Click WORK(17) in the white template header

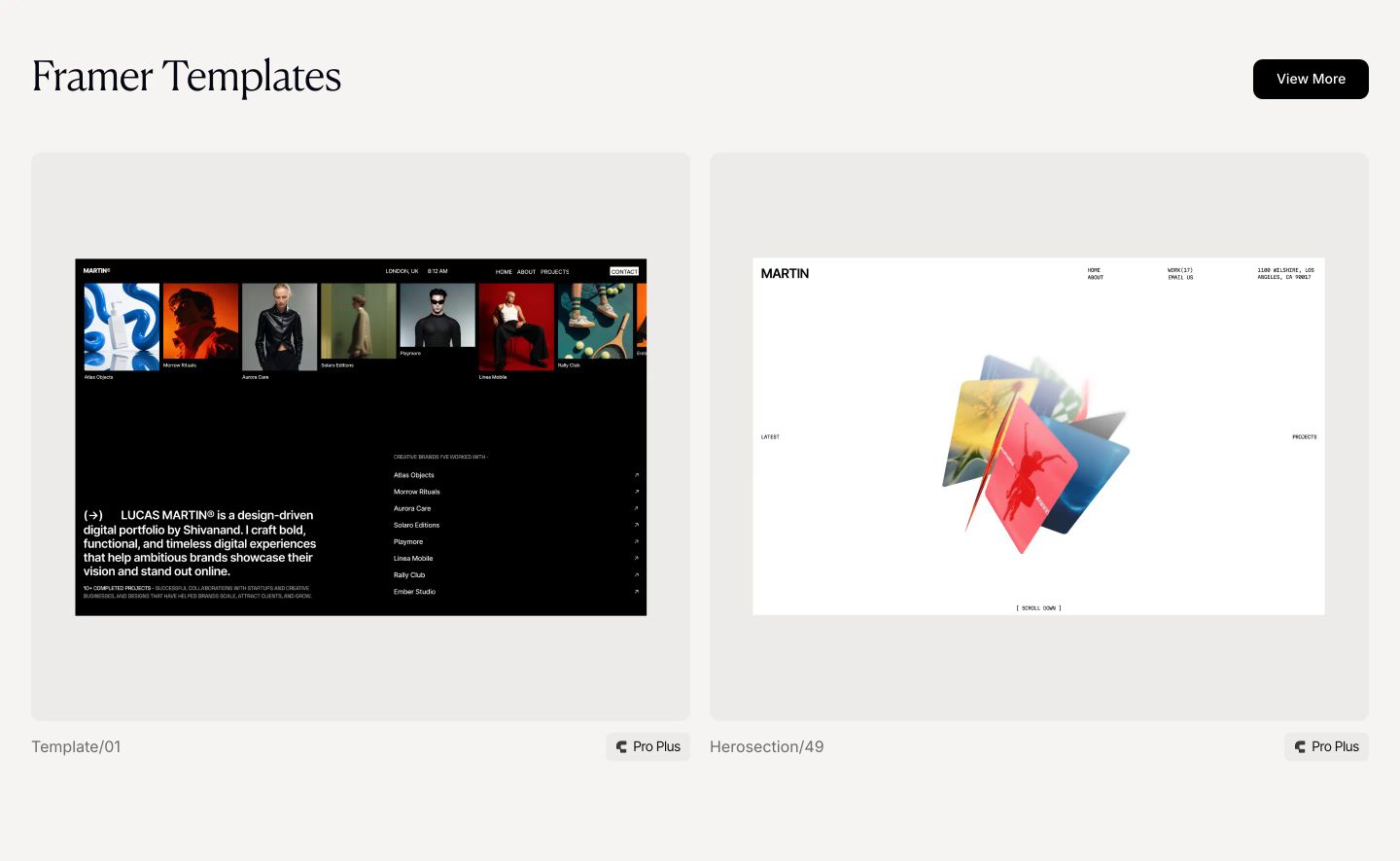[x=1180, y=270]
